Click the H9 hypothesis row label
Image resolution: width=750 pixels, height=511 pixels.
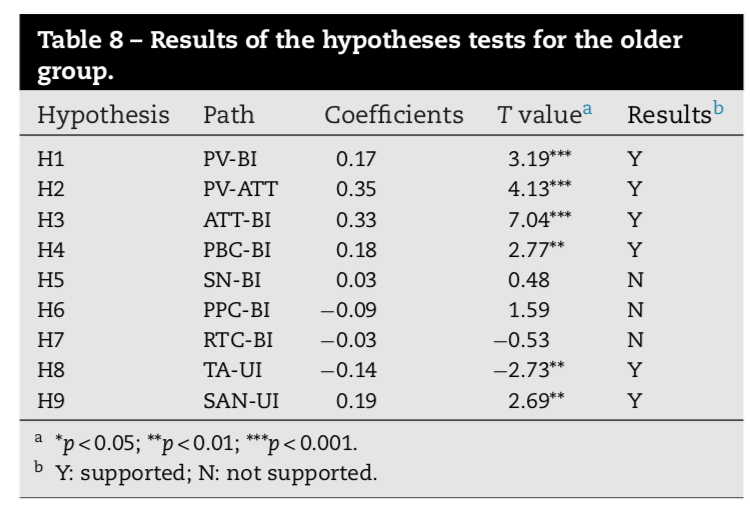click(50, 402)
